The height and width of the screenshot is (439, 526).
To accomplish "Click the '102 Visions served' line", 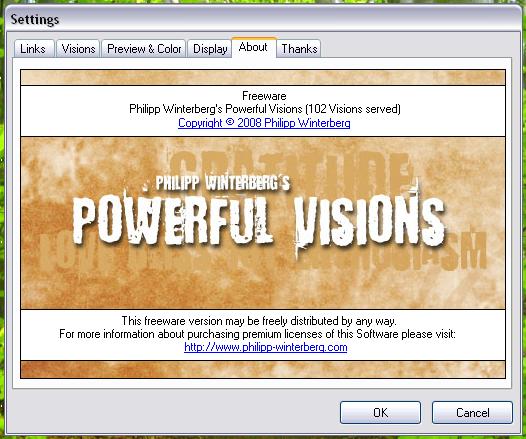I will pos(265,109).
